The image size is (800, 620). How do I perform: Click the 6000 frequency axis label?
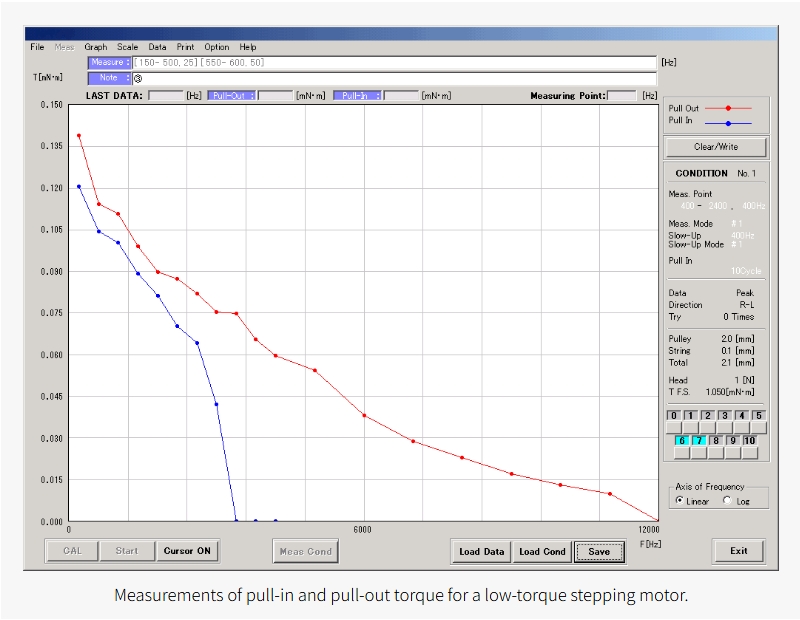362,530
